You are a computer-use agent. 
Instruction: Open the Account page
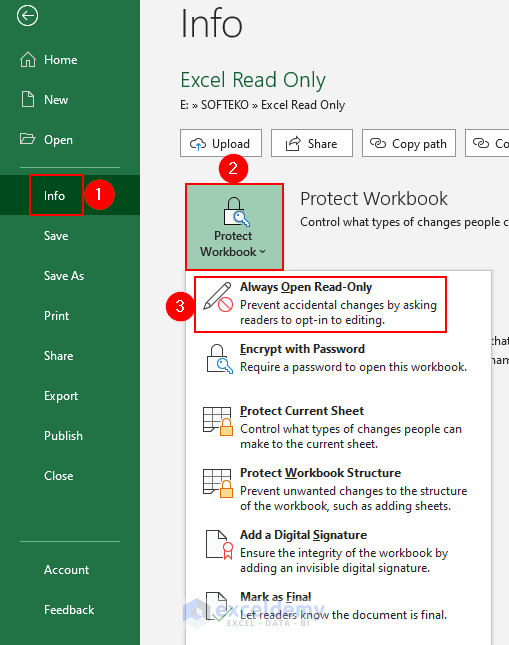tap(70, 569)
